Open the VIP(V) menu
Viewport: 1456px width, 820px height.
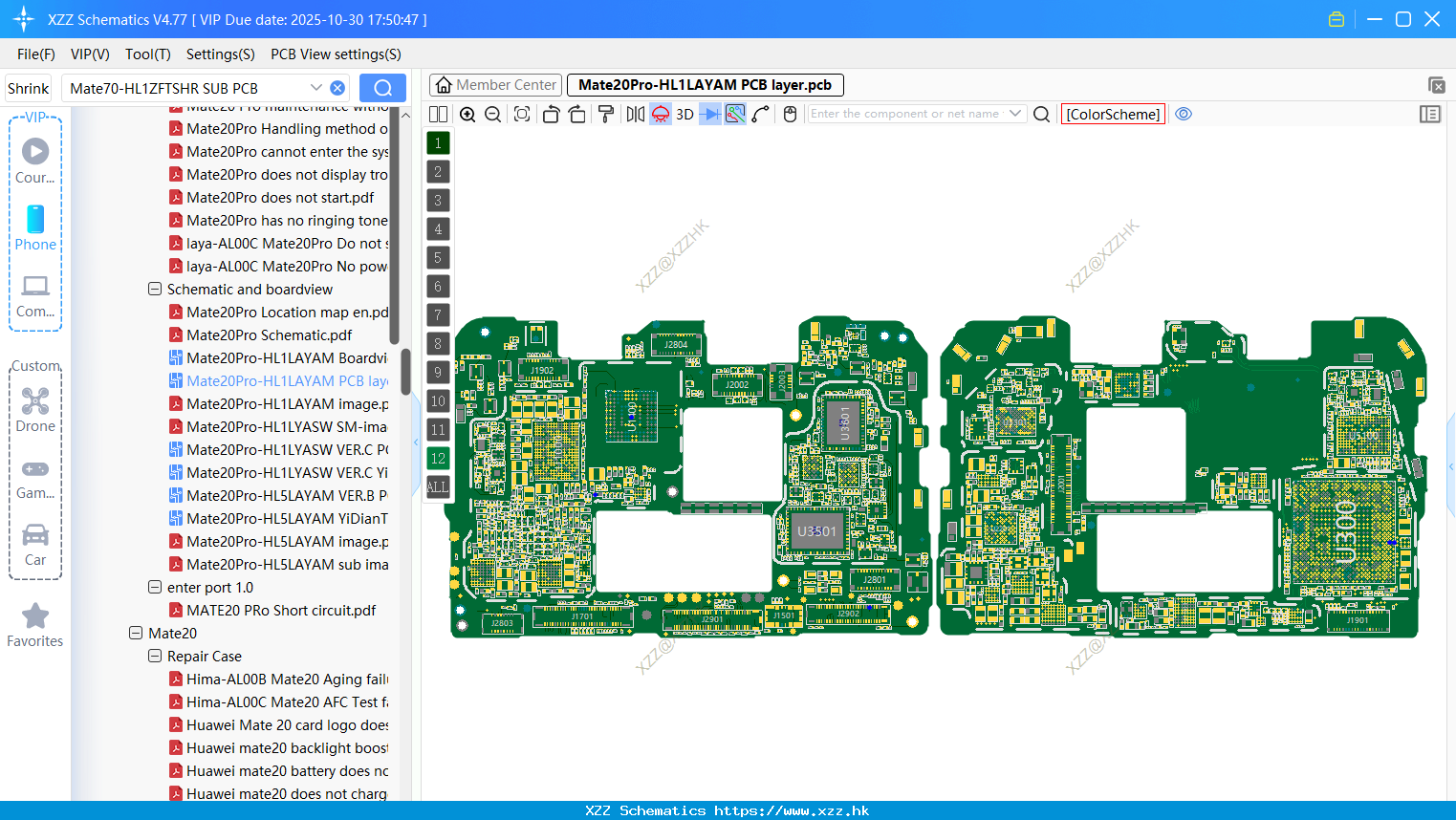click(x=90, y=54)
